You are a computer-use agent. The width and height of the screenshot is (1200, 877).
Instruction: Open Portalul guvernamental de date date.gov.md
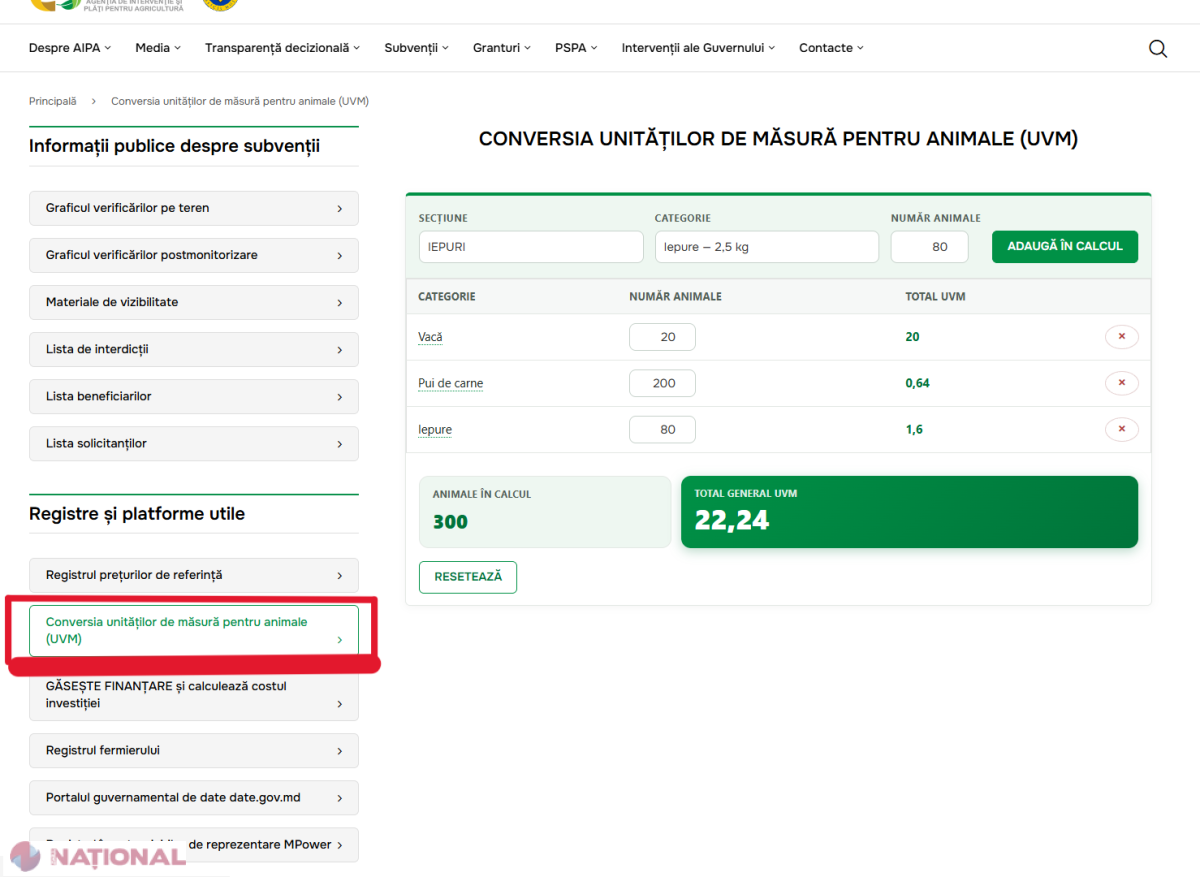click(194, 798)
